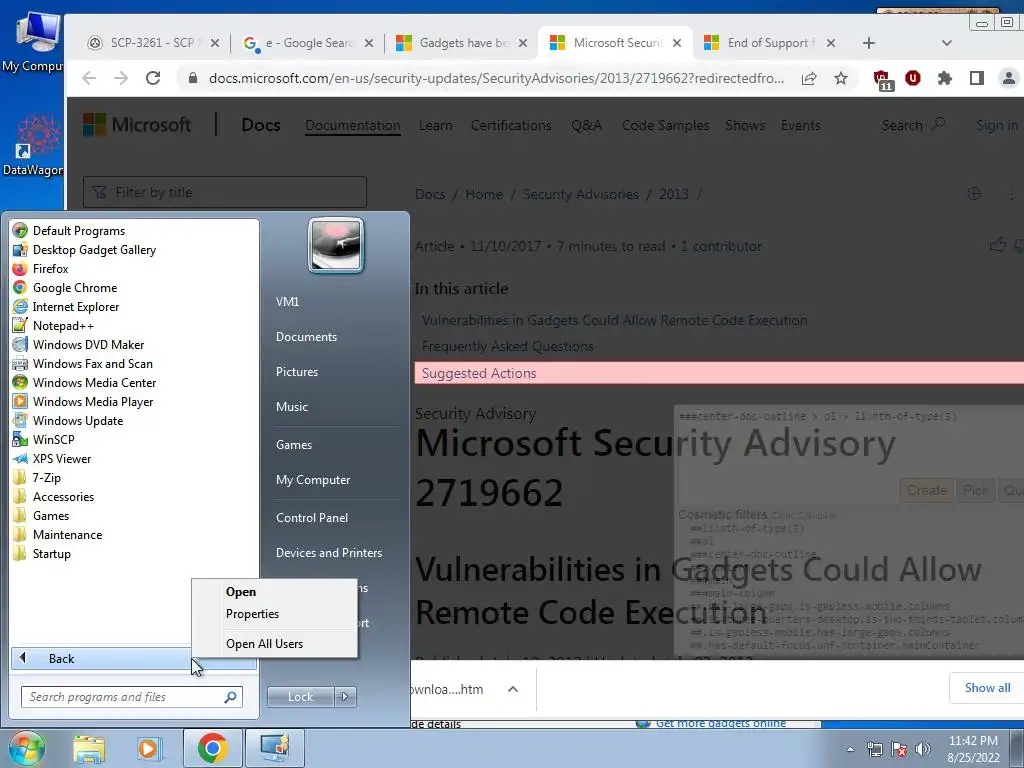Open Pictures from the Start menu
1024x768 pixels.
pos(296,372)
